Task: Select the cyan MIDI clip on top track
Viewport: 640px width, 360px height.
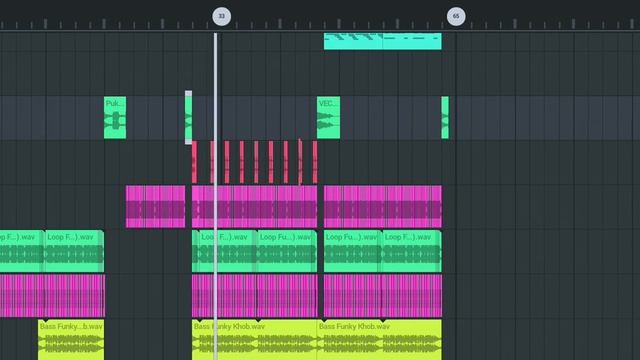Action: [x=382, y=41]
